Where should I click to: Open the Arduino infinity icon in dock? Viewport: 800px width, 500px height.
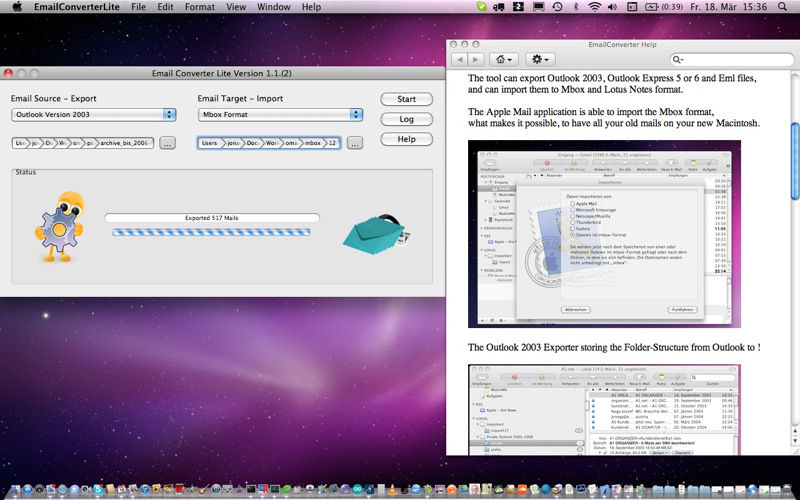[357, 490]
